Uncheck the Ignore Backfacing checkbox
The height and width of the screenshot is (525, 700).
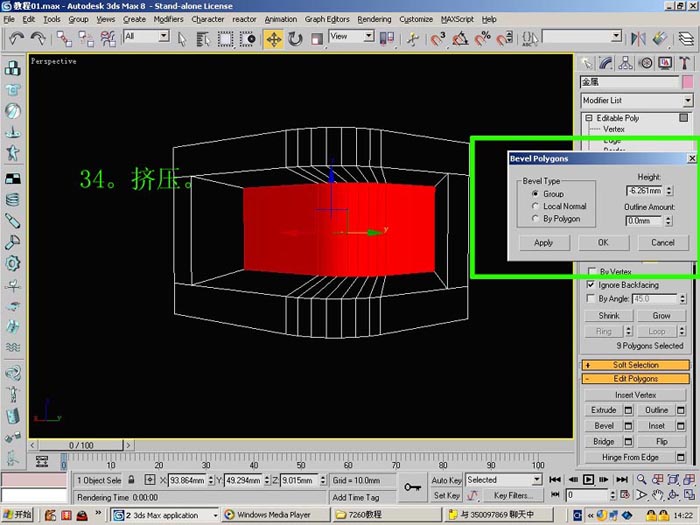point(591,285)
